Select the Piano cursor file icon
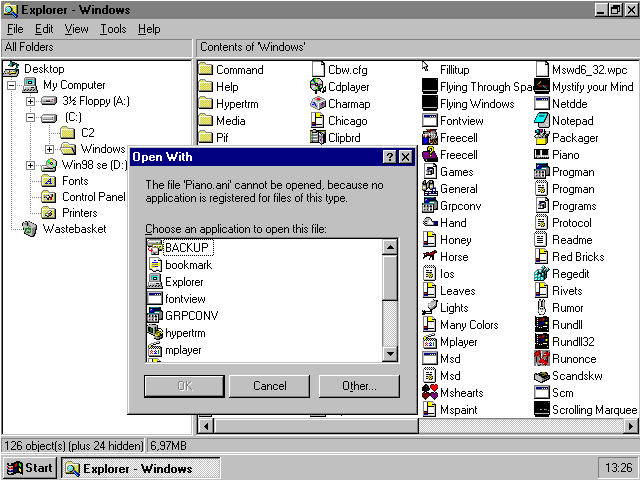Viewport: 640px width, 480px height. 542,155
